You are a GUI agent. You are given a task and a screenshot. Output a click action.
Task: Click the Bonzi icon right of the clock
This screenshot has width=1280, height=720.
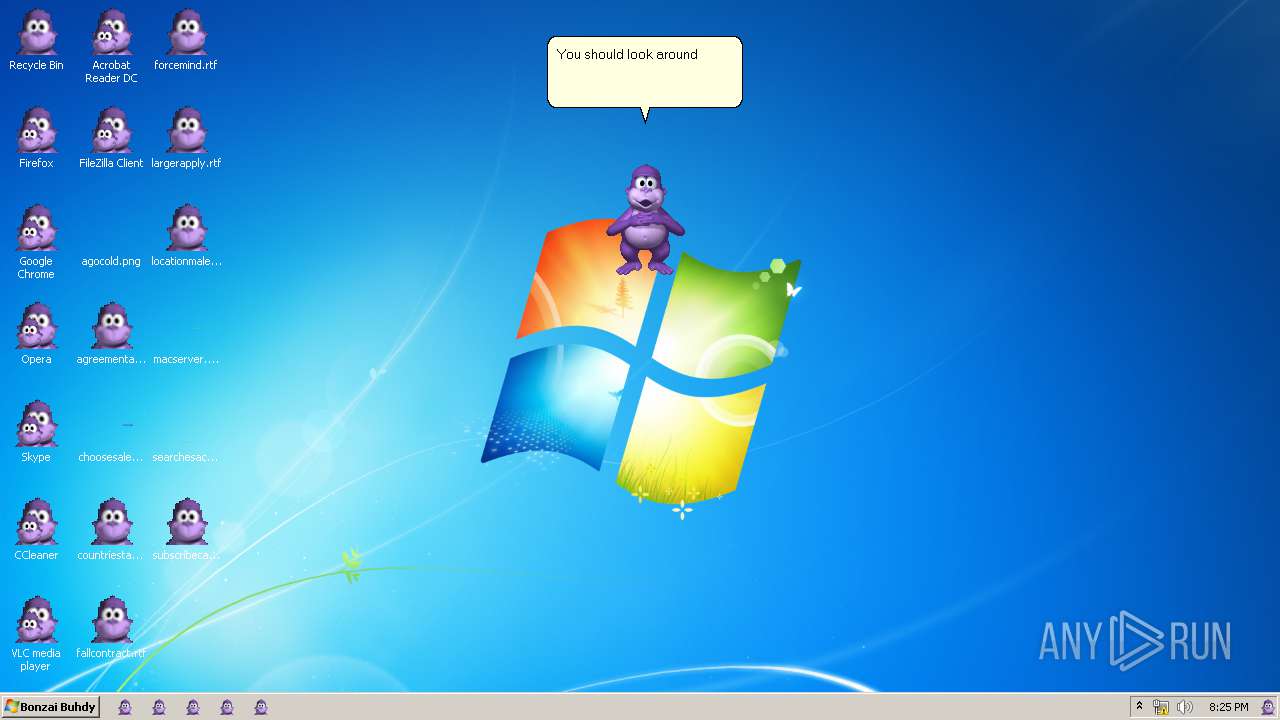point(1267,707)
